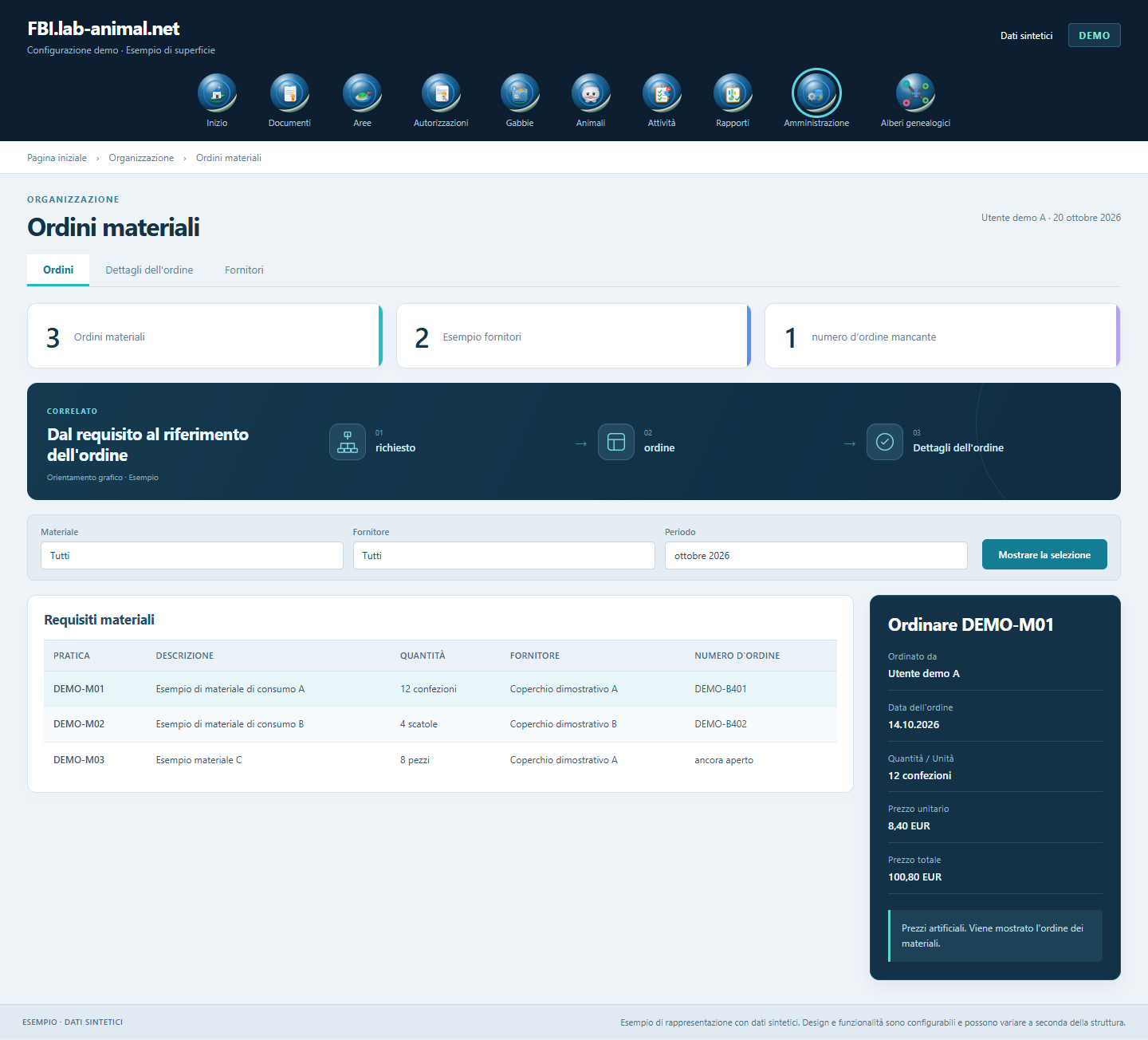Select the 2 Esempio fornitori summary card
1148x1040 pixels.
[x=574, y=336]
